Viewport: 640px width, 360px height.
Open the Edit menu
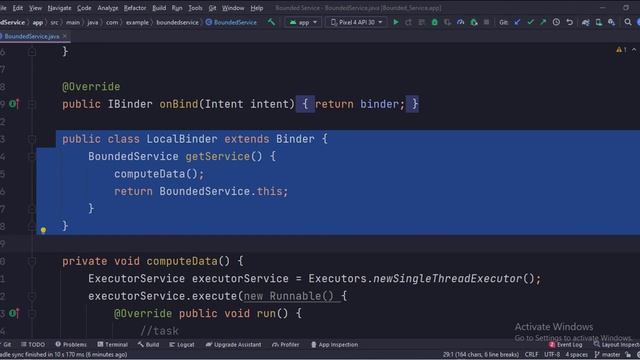(18, 8)
